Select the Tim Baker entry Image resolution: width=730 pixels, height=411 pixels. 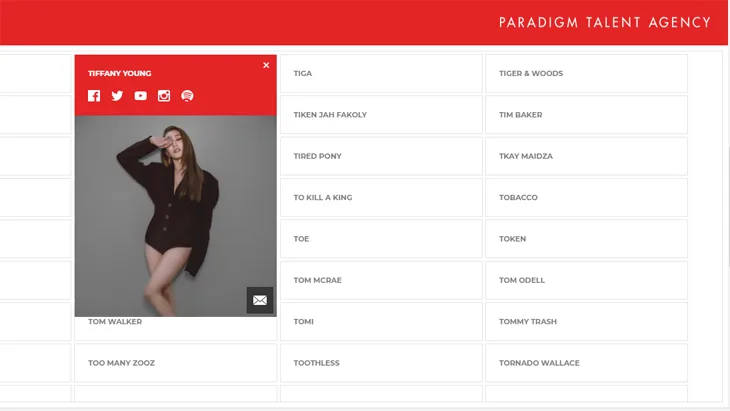tap(587, 115)
